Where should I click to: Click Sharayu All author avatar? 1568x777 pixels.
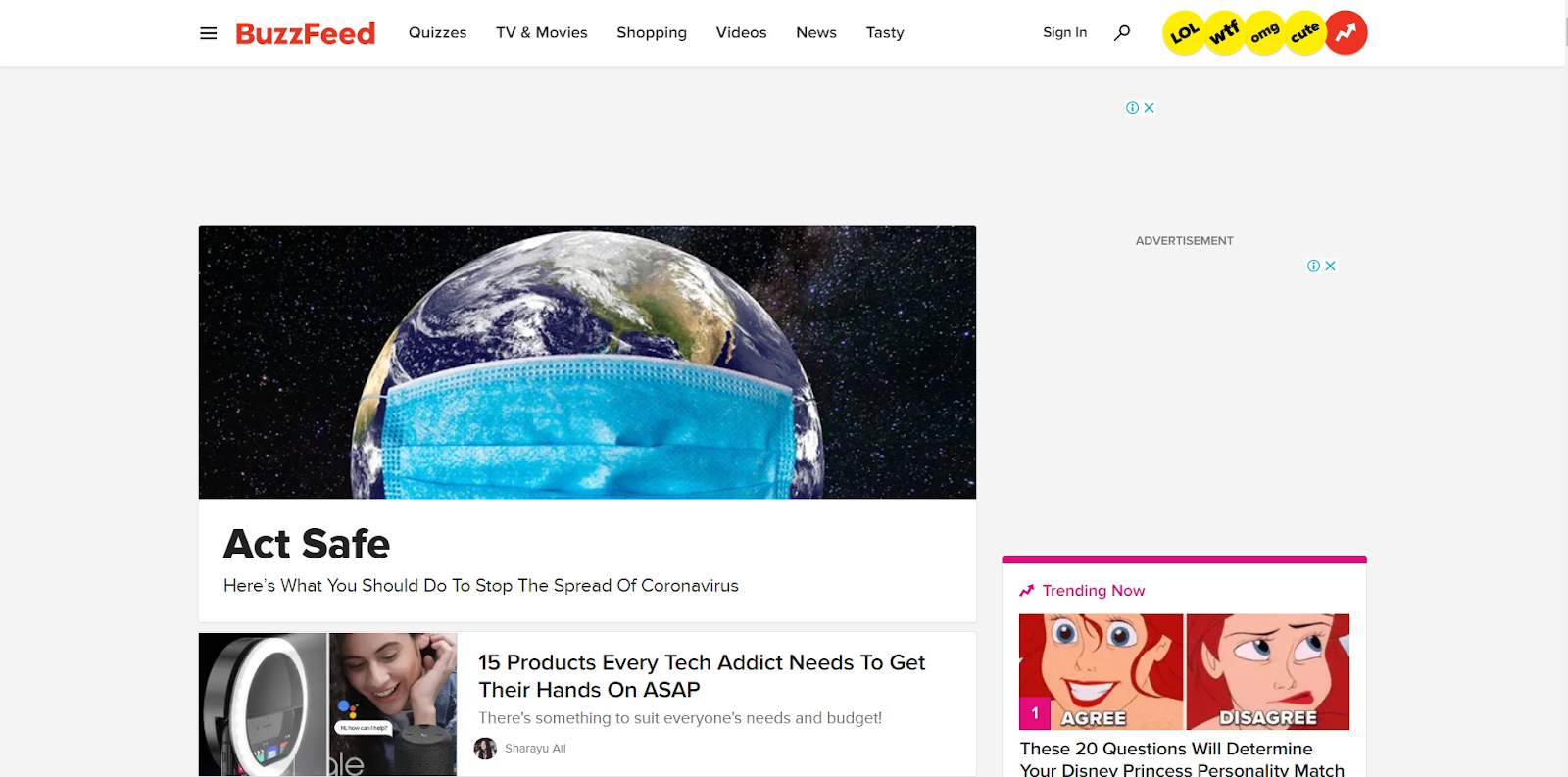(485, 749)
